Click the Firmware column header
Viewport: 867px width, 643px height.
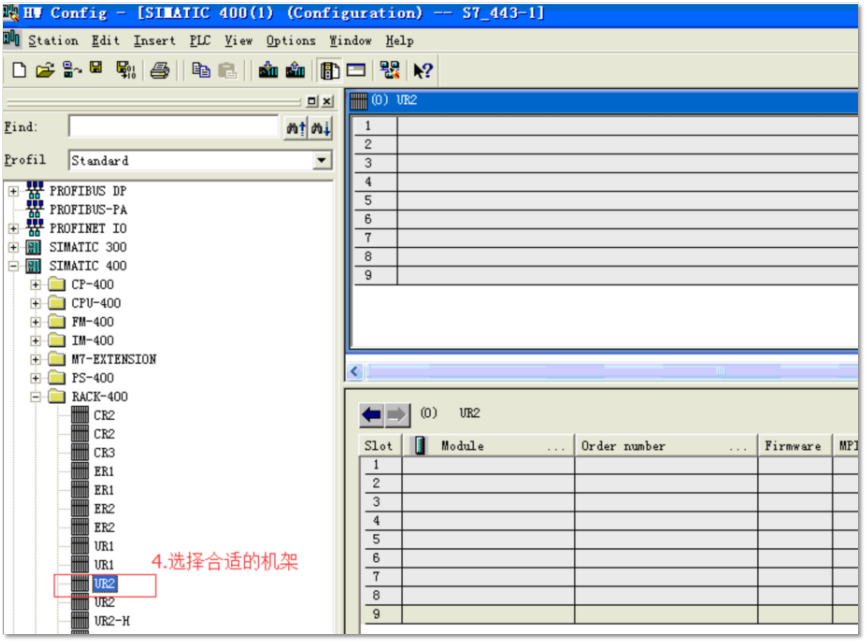(794, 446)
